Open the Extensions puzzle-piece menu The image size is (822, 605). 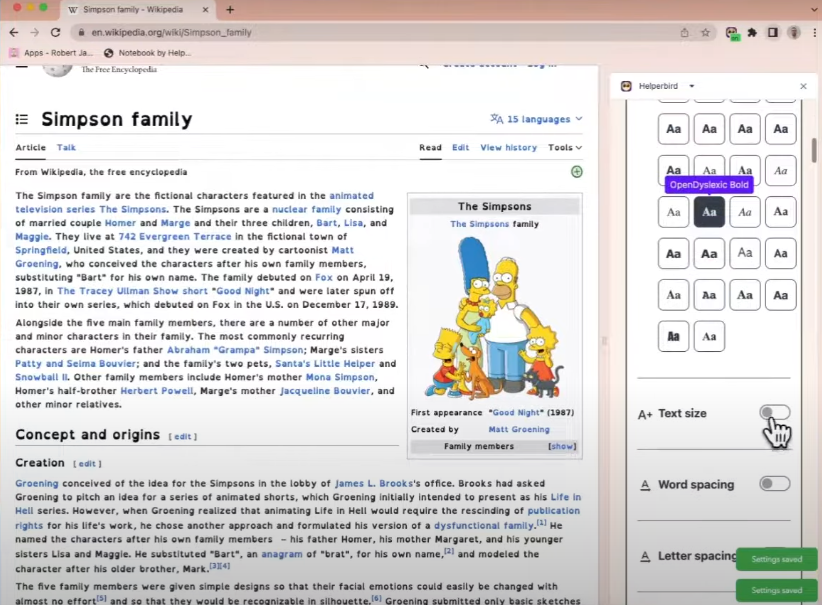pos(752,33)
